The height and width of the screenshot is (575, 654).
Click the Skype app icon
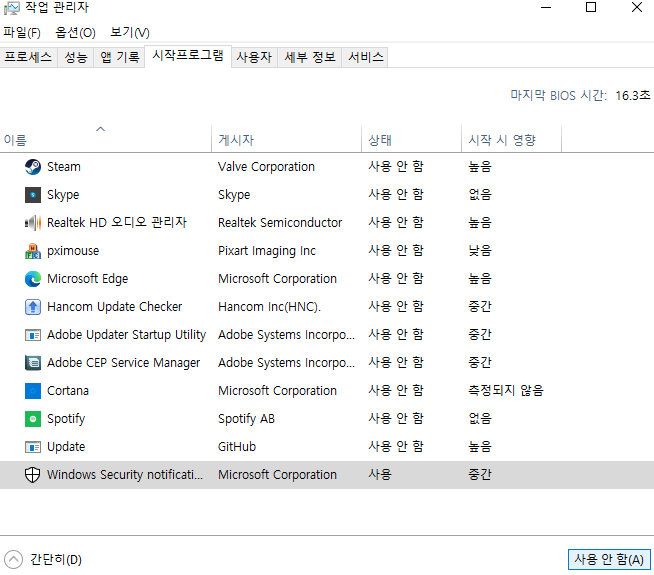pyautogui.click(x=33, y=195)
